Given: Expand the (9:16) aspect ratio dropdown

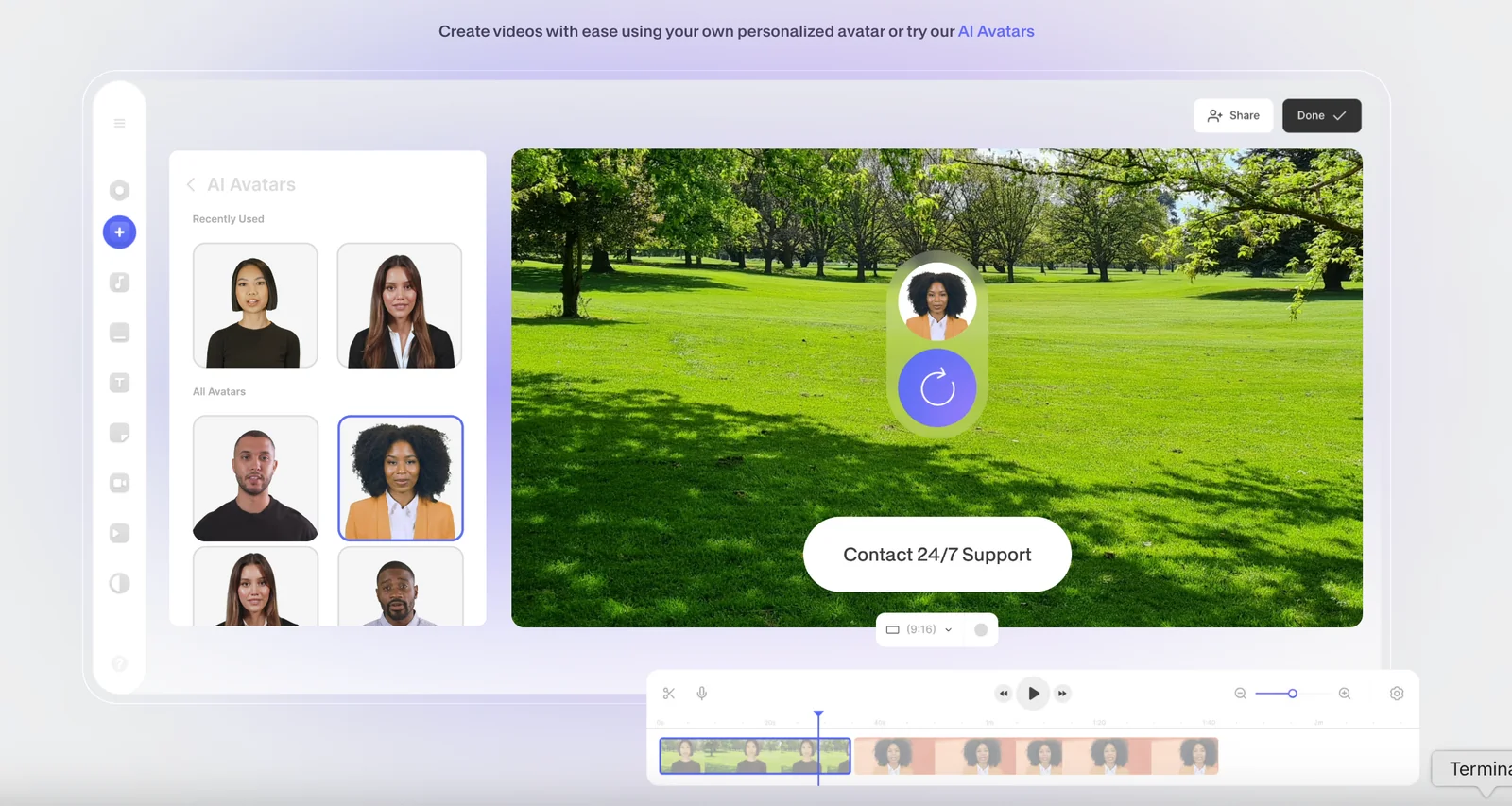Looking at the screenshot, I should tap(919, 630).
